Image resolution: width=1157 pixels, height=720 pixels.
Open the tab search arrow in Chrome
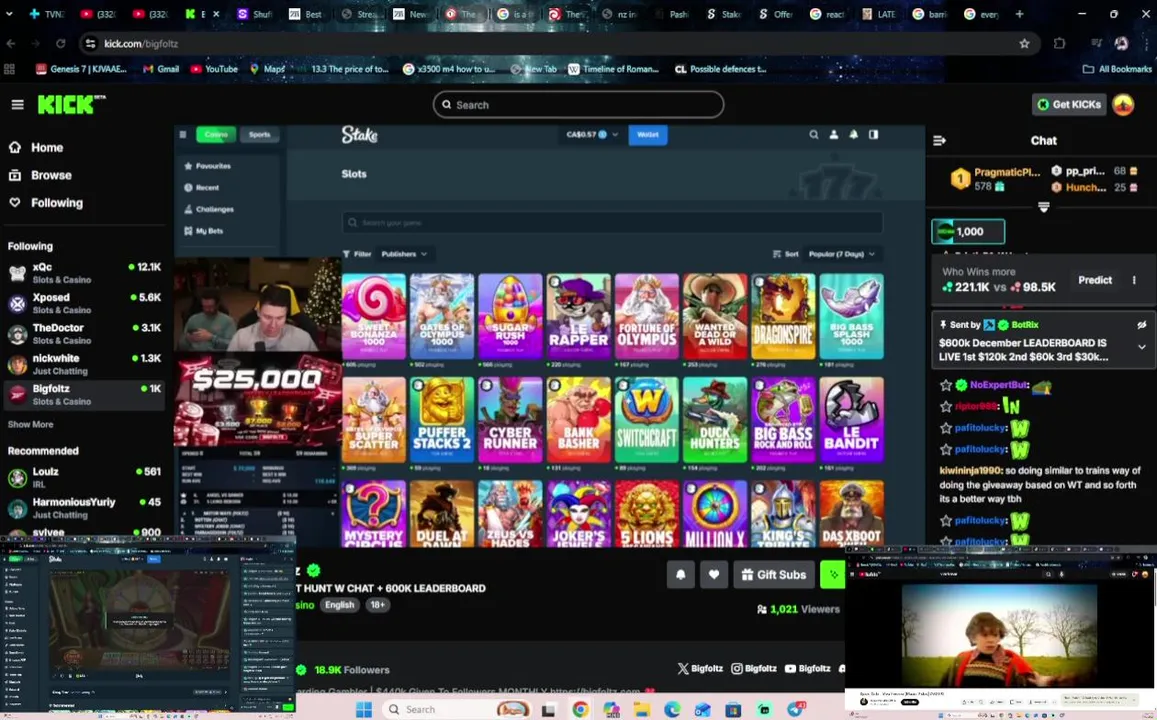[10, 13]
